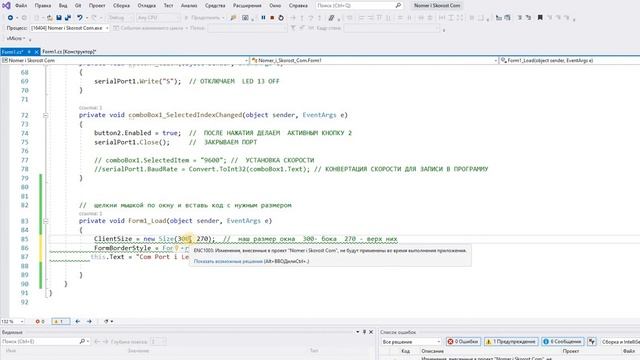Open the class dropdown Nomer_i_Skorost_Com.Form1
Image resolution: width=640 pixels, height=360 pixels.
(x=374, y=60)
